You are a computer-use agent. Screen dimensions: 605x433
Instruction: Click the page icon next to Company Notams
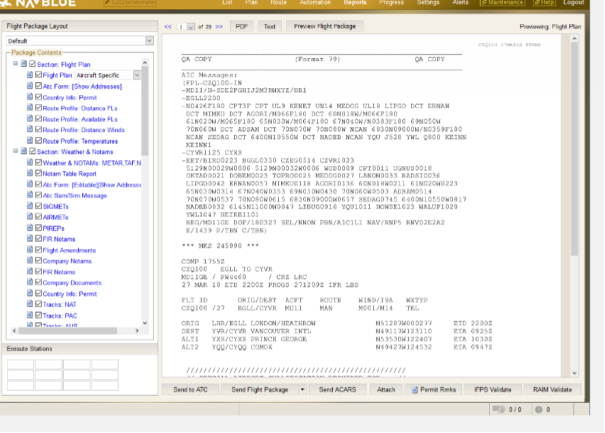tap(30, 260)
